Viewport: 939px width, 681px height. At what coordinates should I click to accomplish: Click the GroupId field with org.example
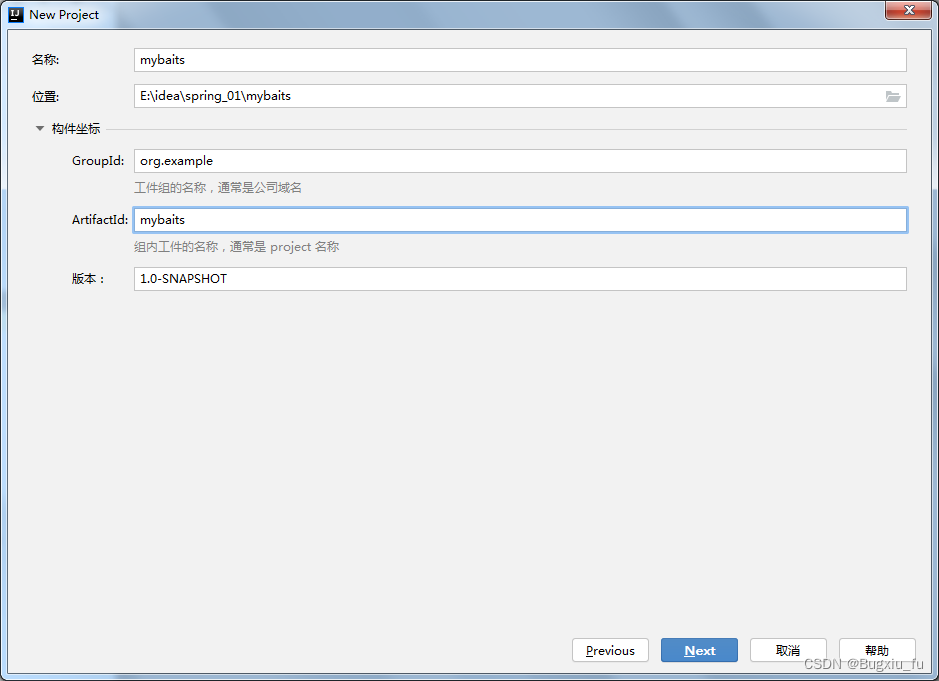(520, 161)
